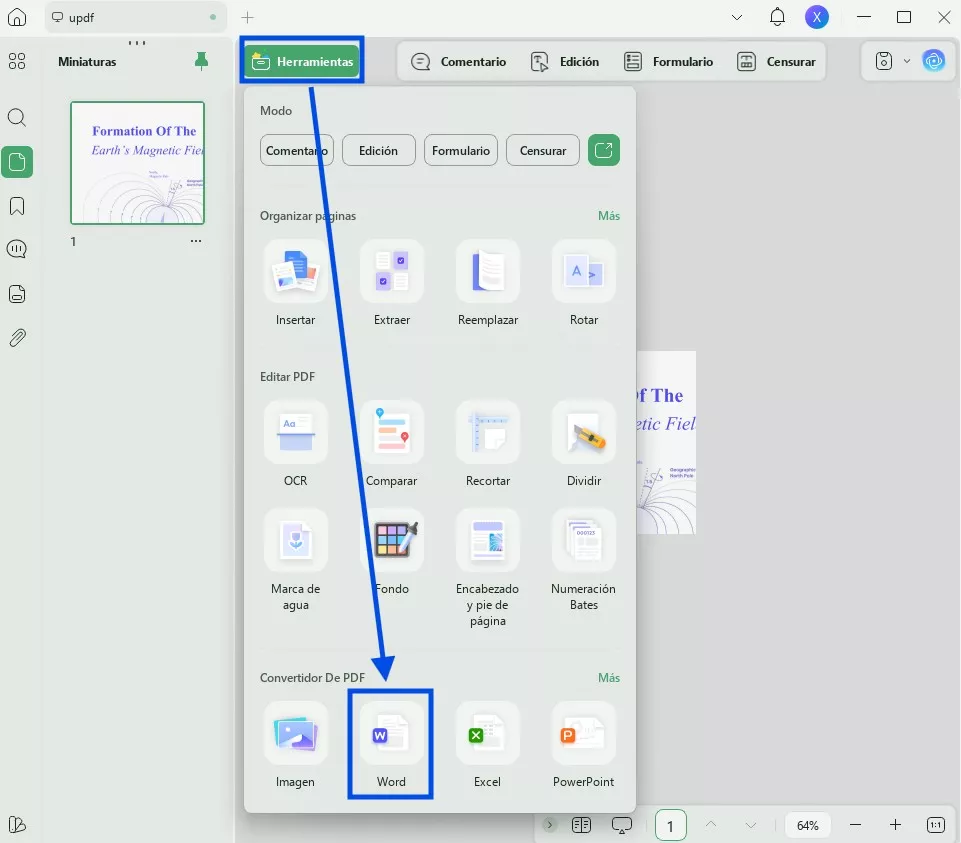The width and height of the screenshot is (961, 843).
Task: Switch to Edición mode in top toolbar
Action: pos(564,61)
